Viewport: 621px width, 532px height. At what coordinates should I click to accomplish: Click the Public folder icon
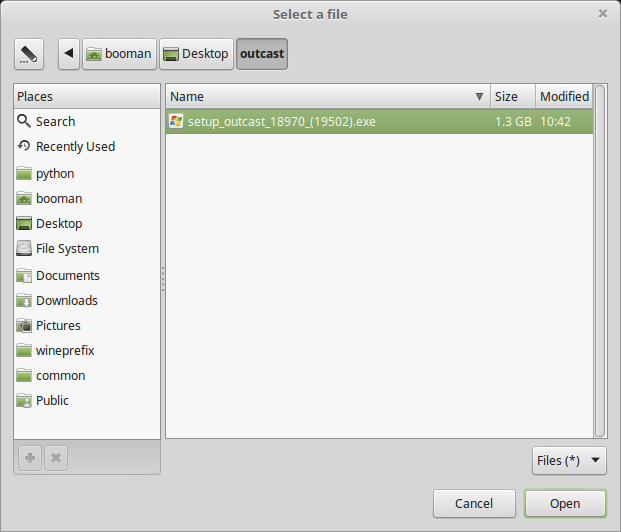[24, 400]
